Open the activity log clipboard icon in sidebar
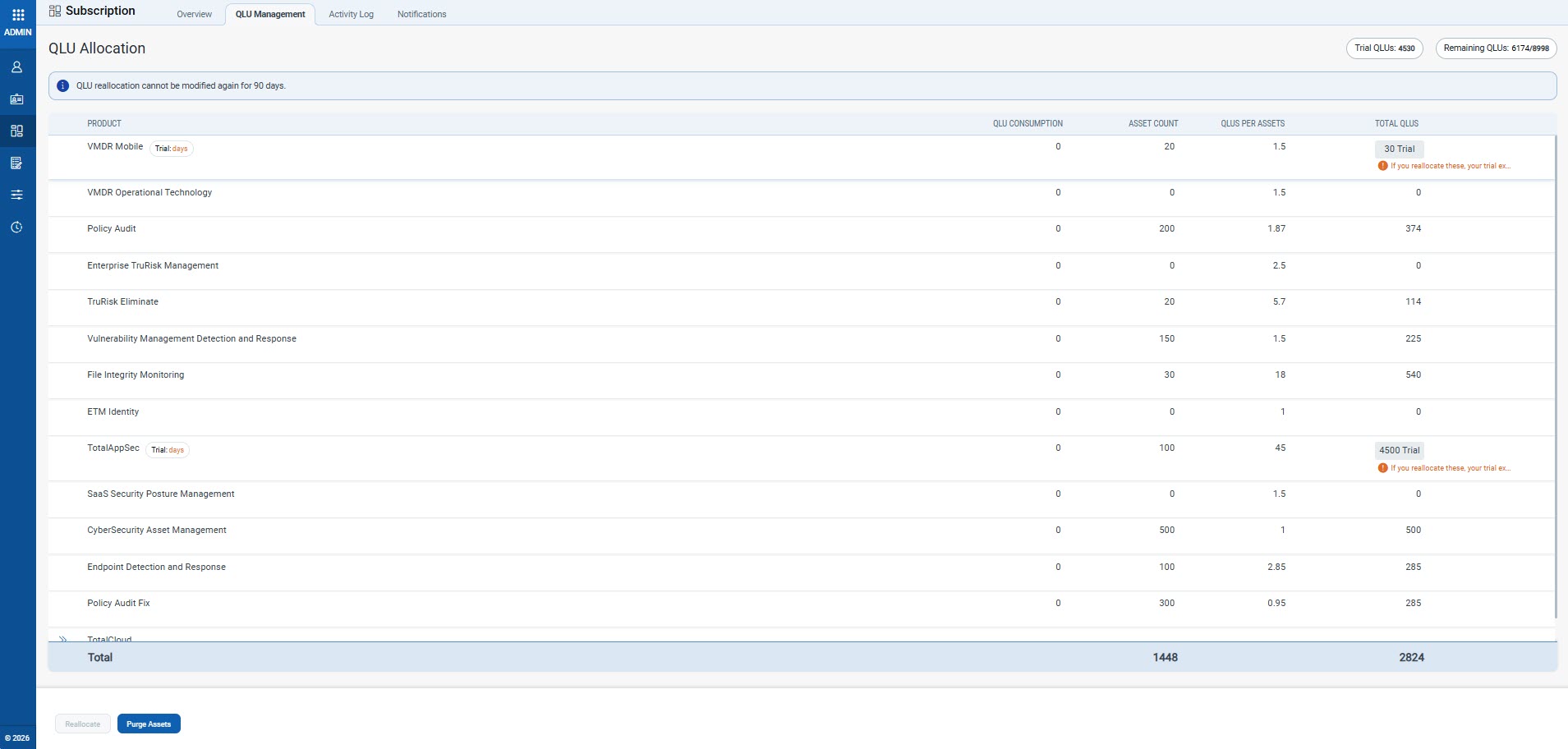This screenshot has height=749, width=1568. tap(16, 163)
